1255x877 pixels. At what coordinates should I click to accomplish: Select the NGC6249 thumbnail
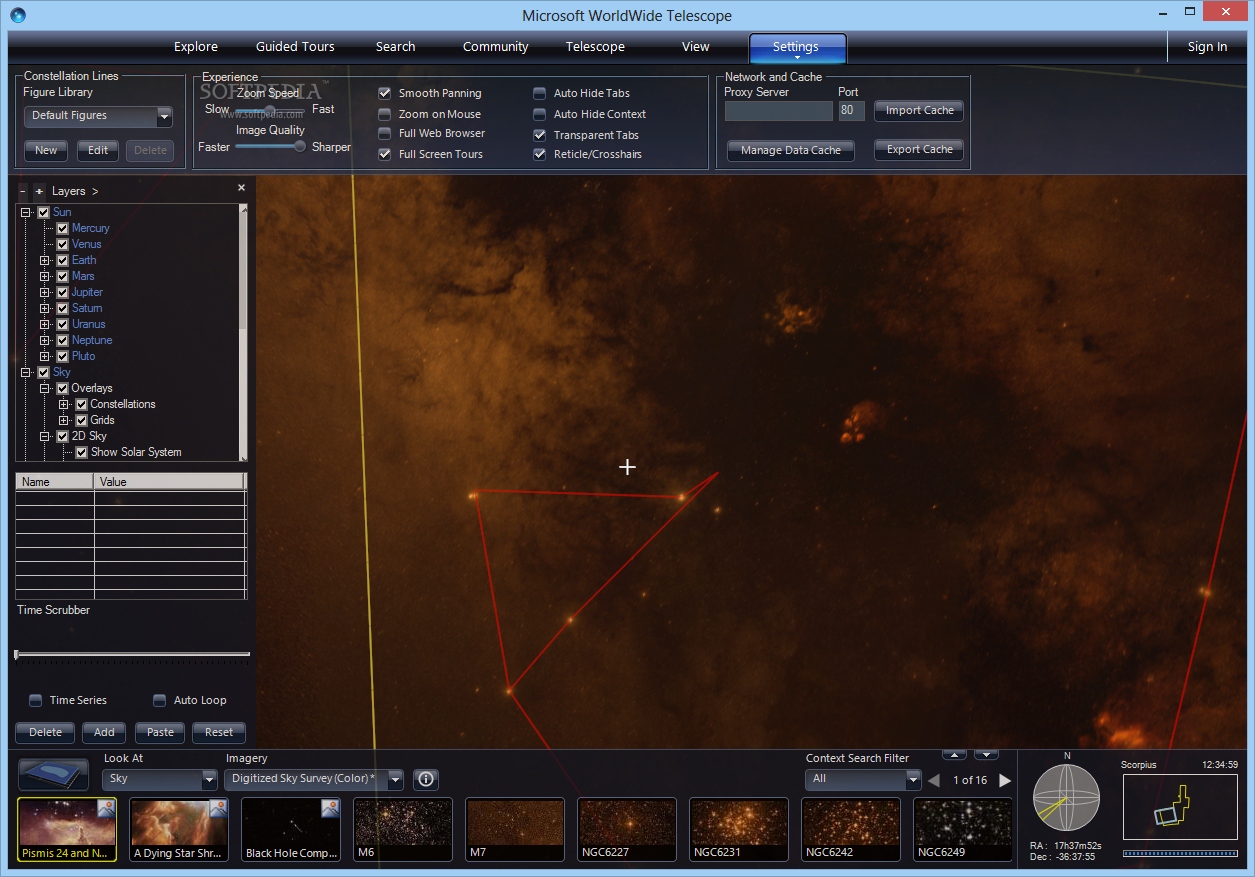coord(963,830)
